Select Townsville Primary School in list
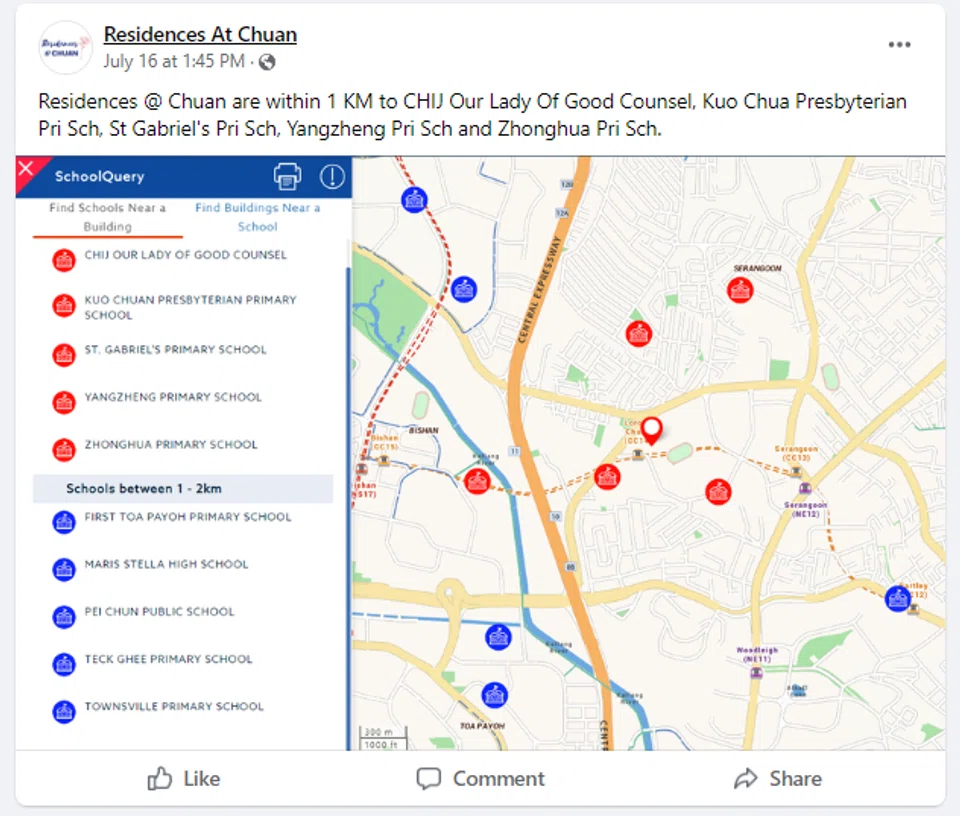960x816 pixels. [x=174, y=706]
